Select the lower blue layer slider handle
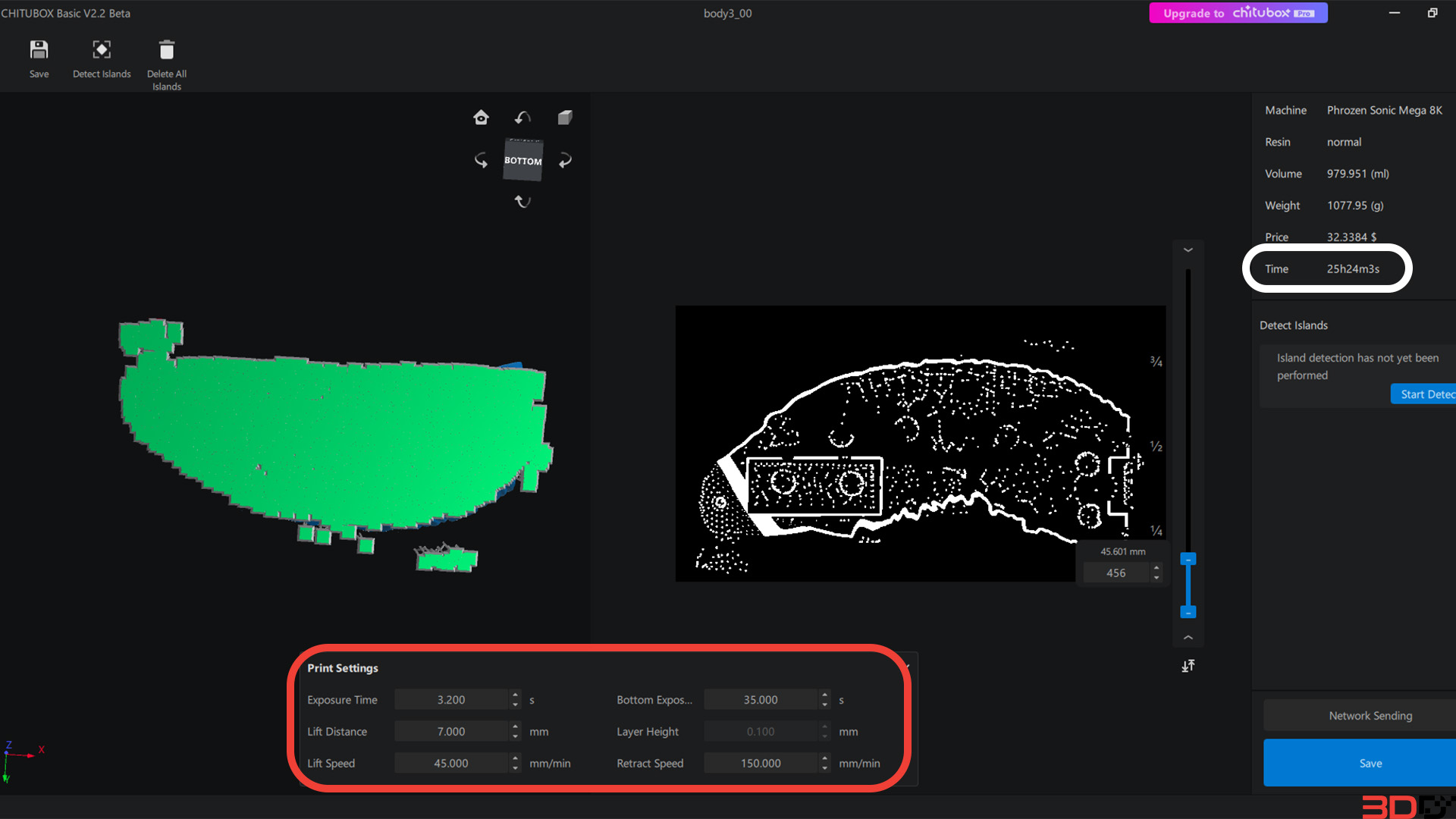Image resolution: width=1456 pixels, height=819 pixels. [1188, 612]
